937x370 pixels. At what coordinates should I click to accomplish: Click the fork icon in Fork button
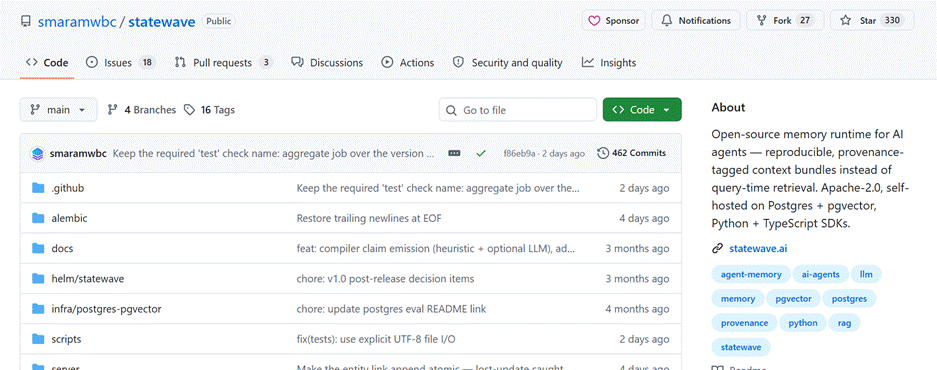(x=761, y=20)
